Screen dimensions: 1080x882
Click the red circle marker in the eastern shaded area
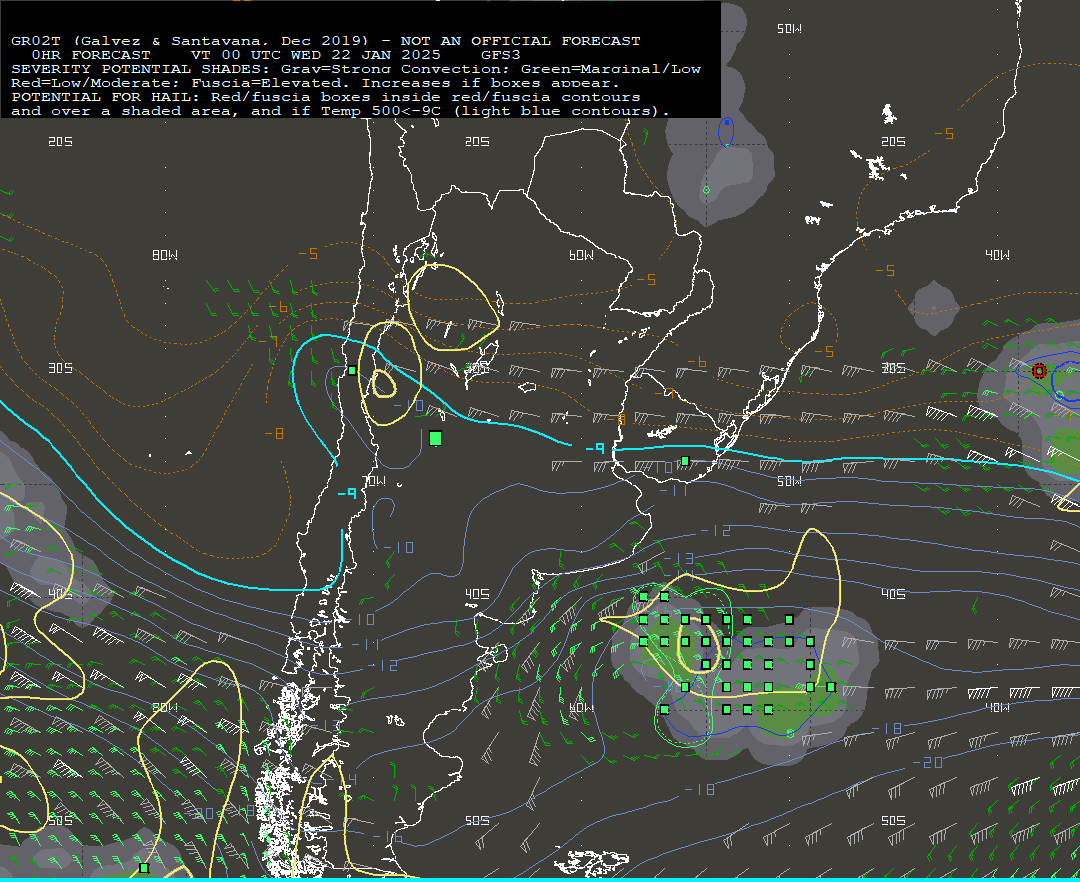pos(1039,371)
